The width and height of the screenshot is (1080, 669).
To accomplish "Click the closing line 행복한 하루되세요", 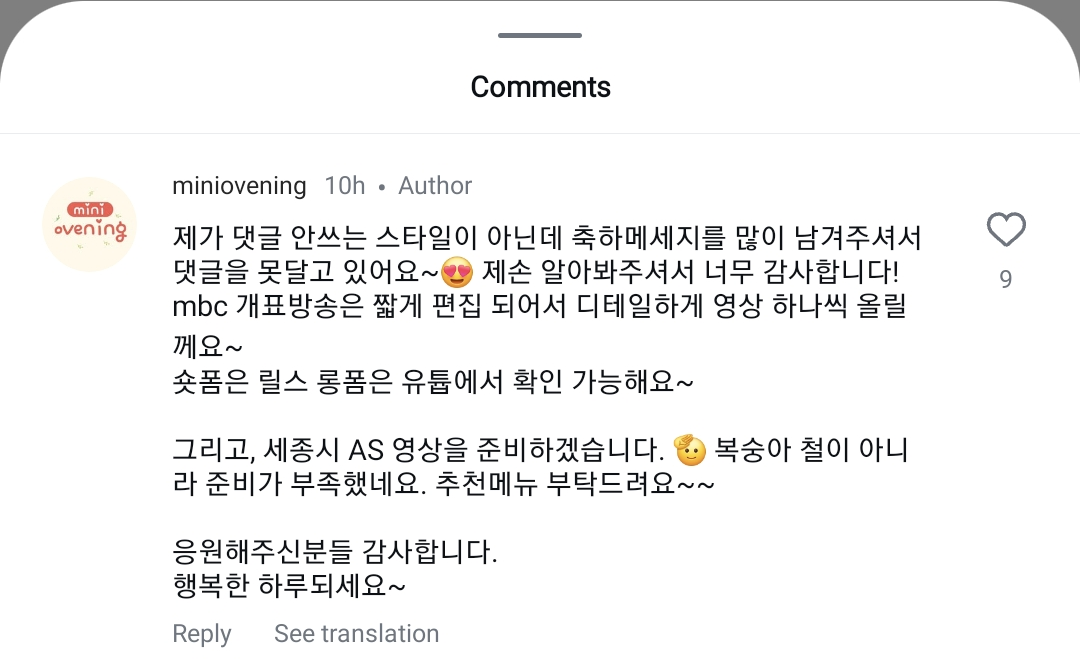I will (x=289, y=586).
